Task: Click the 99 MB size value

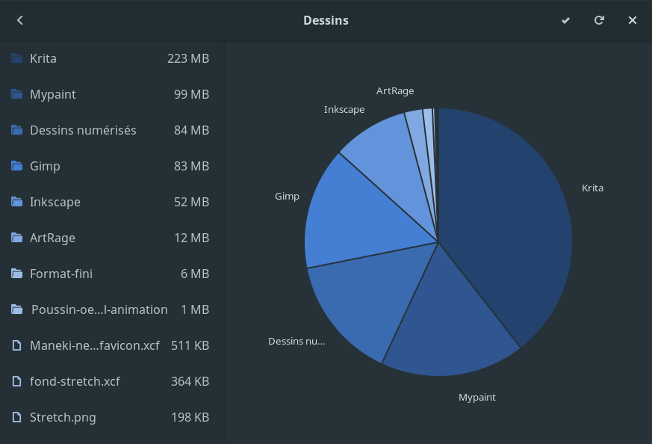Action: 192,94
